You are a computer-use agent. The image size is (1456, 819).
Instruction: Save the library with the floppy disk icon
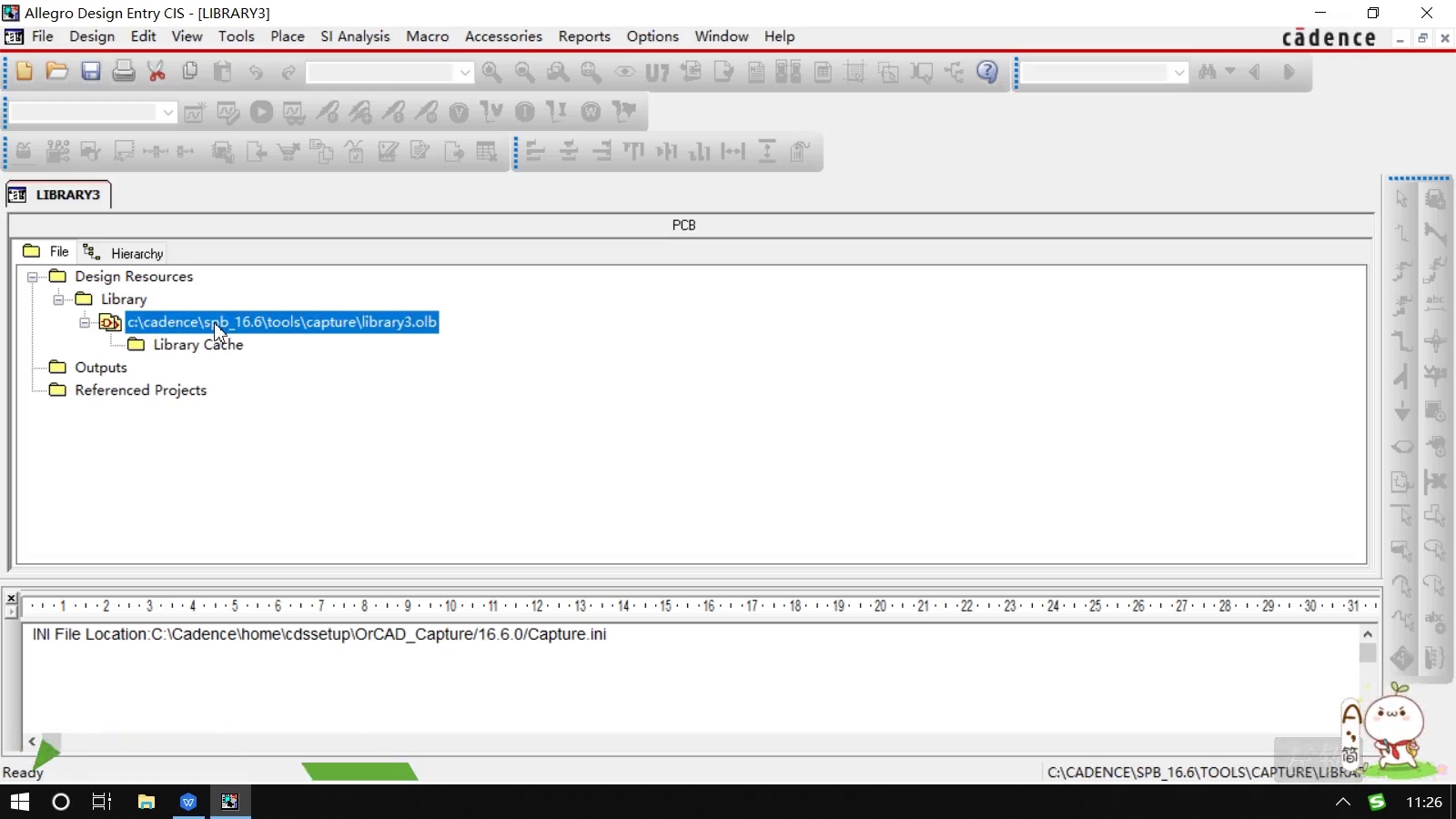pos(91,72)
